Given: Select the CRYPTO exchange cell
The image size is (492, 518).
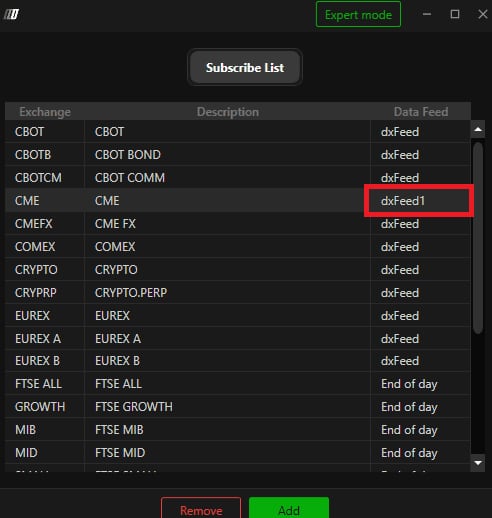Looking at the screenshot, I should click(x=45, y=270).
